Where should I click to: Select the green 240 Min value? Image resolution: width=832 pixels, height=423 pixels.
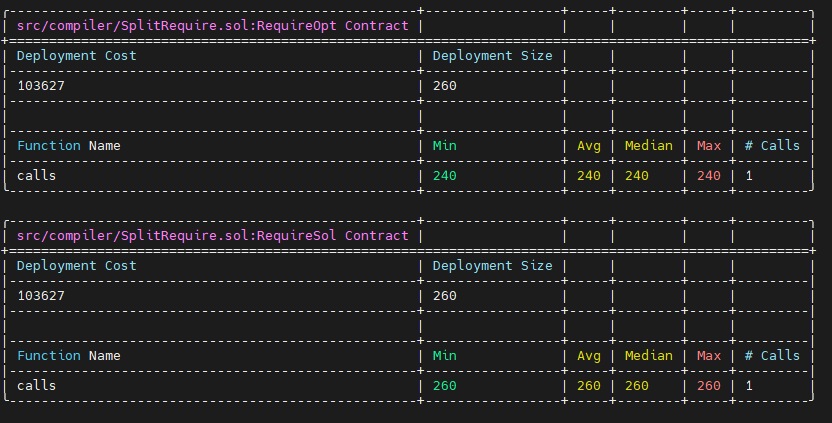coord(445,176)
